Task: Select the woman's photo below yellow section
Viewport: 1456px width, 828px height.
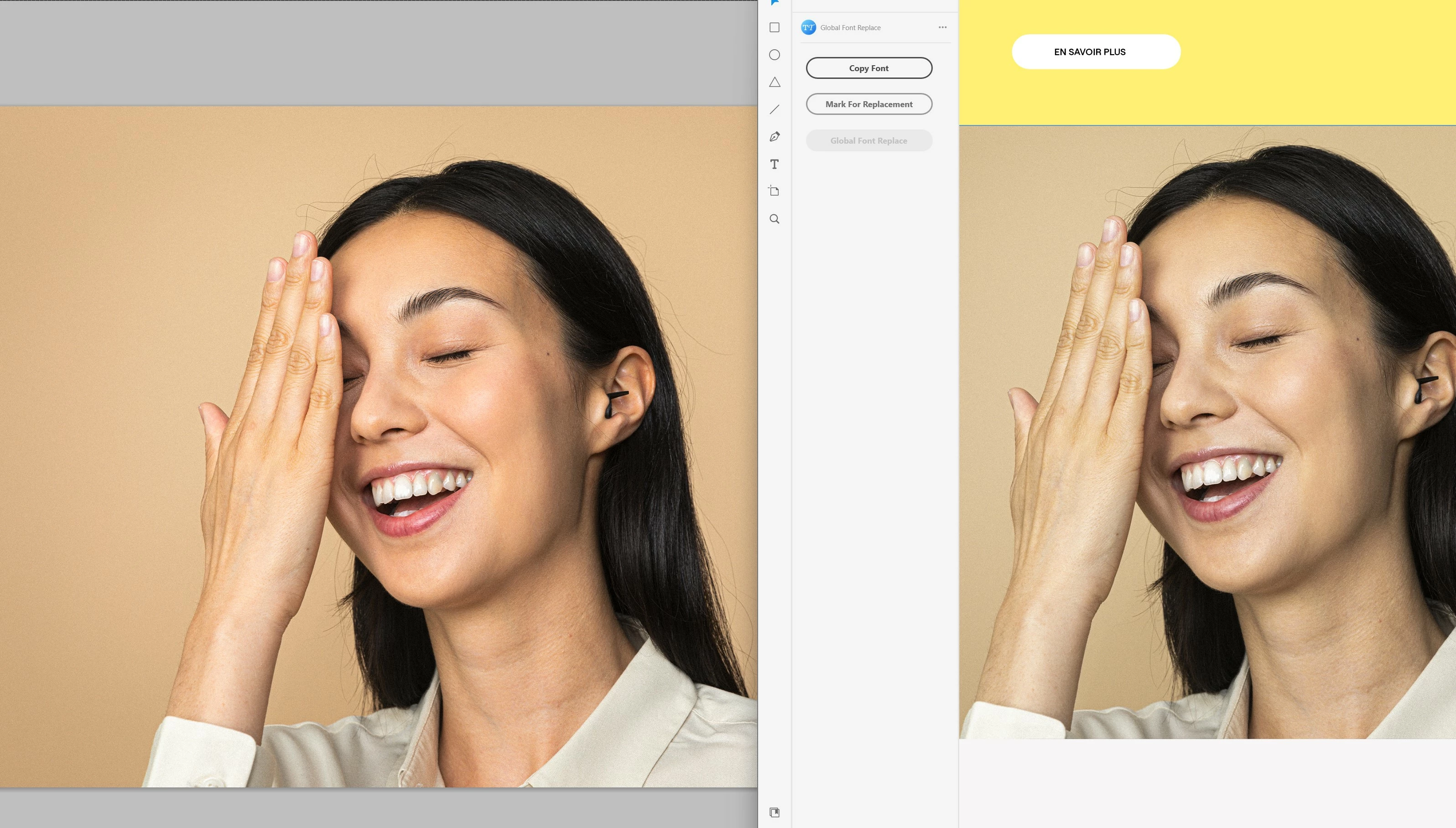Action: click(x=1207, y=432)
